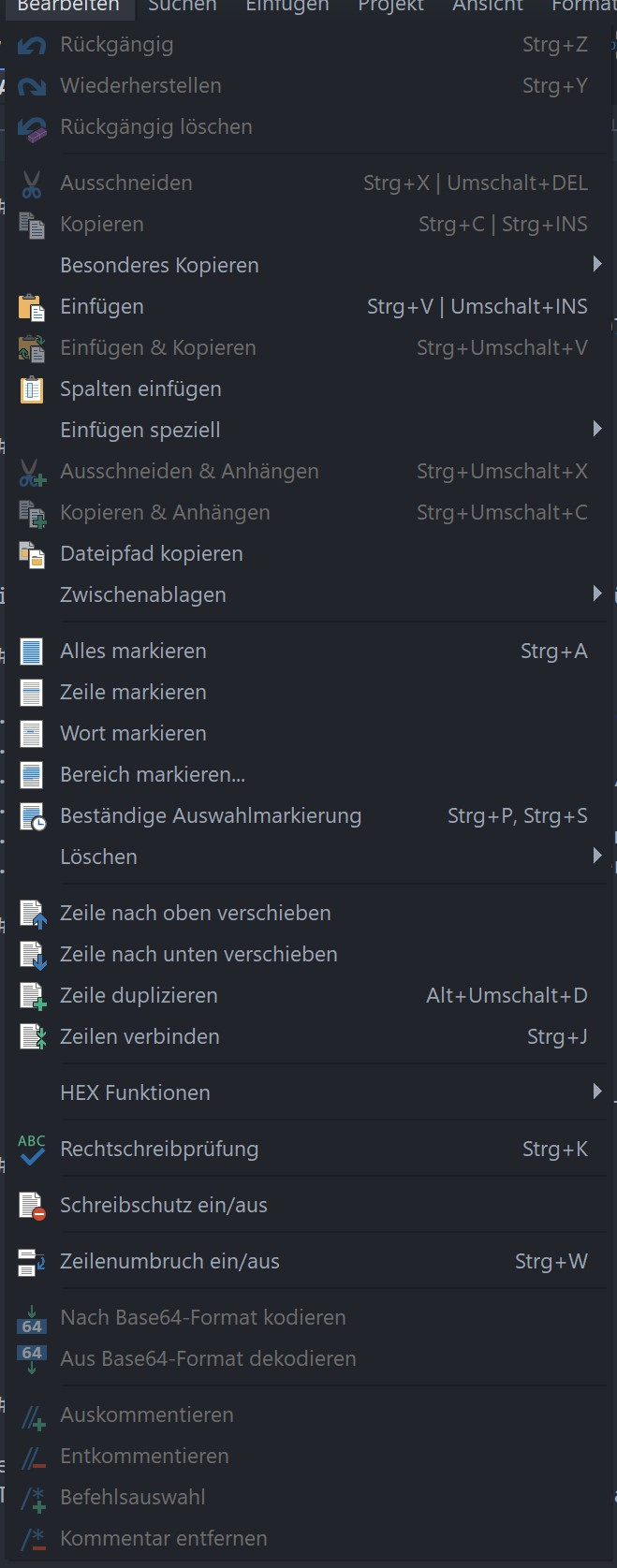Choose the Einfügen speziell label

coord(140,431)
